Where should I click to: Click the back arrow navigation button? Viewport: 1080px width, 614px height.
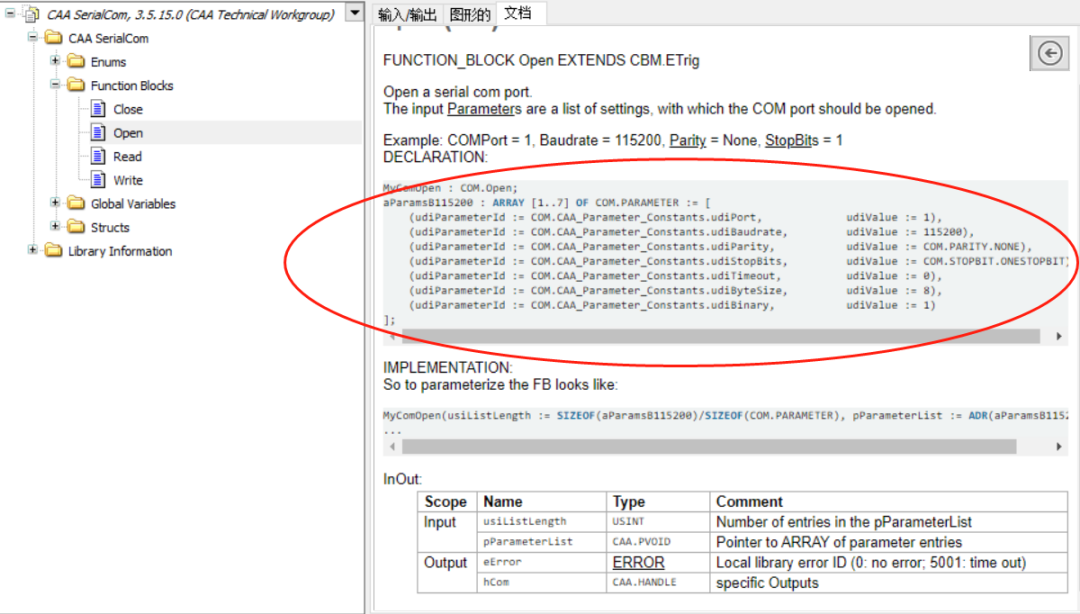(1049, 54)
